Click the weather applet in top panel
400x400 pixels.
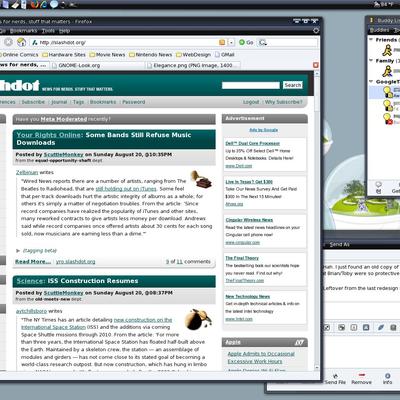pyautogui.click(x=384, y=4)
